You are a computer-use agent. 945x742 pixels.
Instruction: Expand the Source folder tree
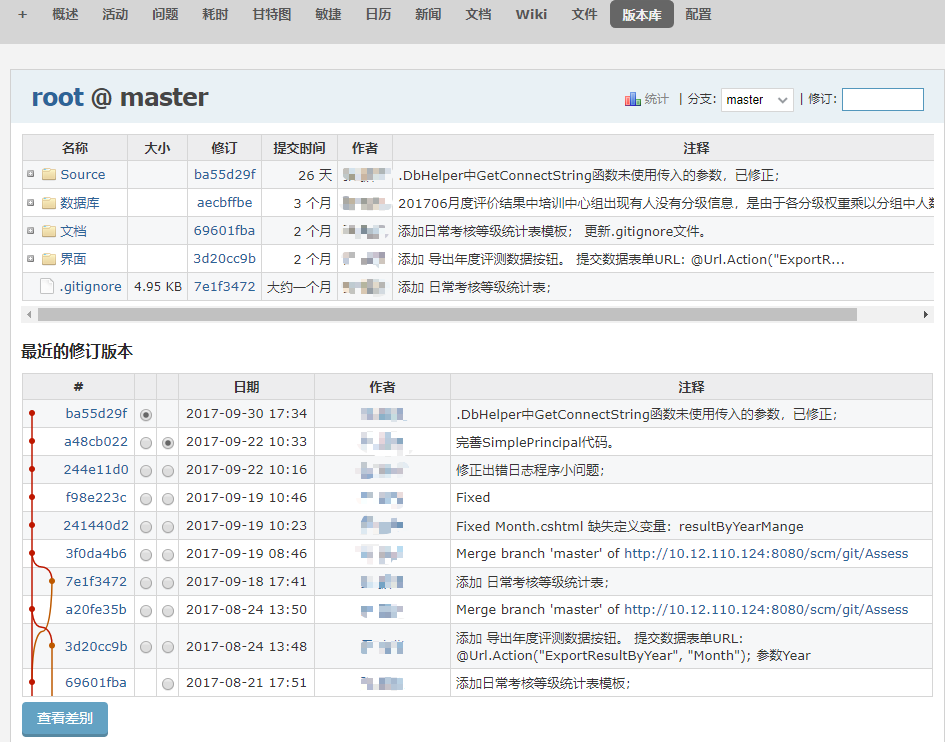[31, 175]
